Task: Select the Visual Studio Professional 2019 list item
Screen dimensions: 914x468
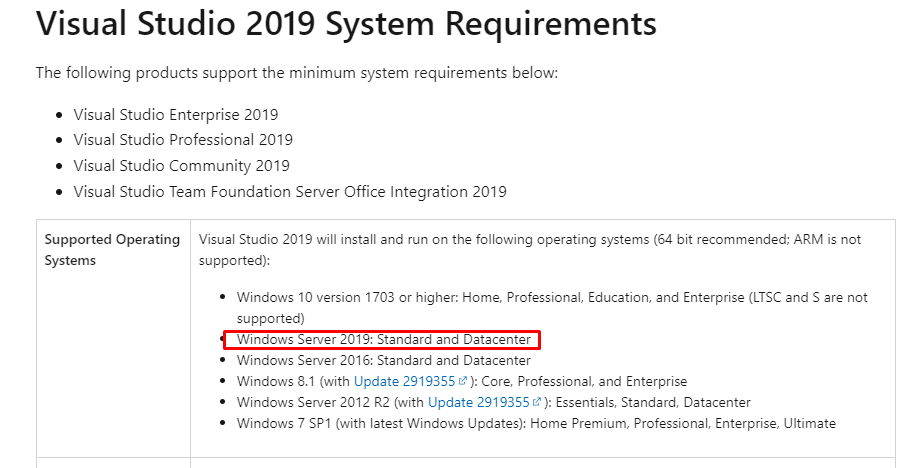Action: pyautogui.click(x=183, y=140)
